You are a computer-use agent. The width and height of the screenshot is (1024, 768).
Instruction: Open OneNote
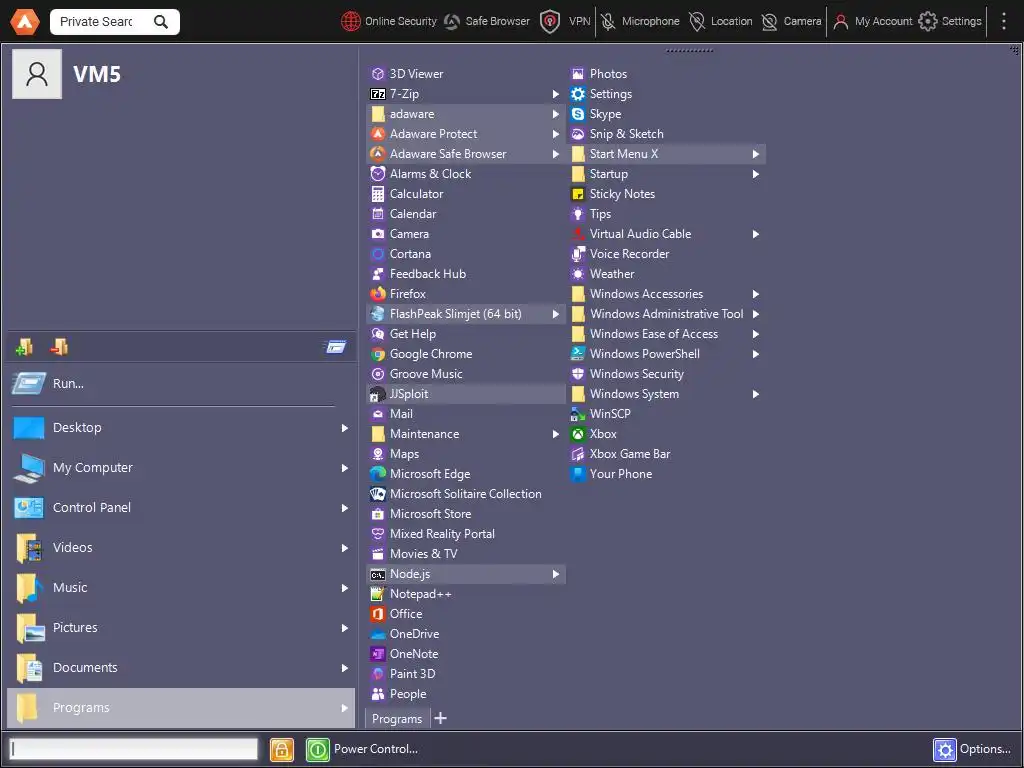pos(467,654)
